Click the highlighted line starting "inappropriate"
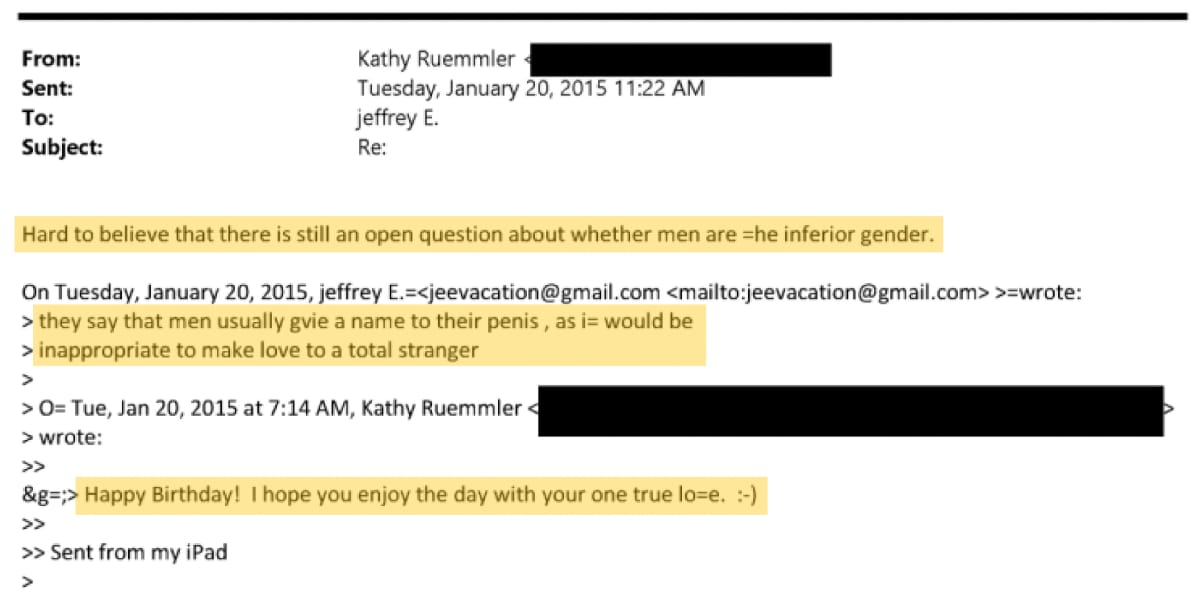This screenshot has height=593, width=1200. 258,350
